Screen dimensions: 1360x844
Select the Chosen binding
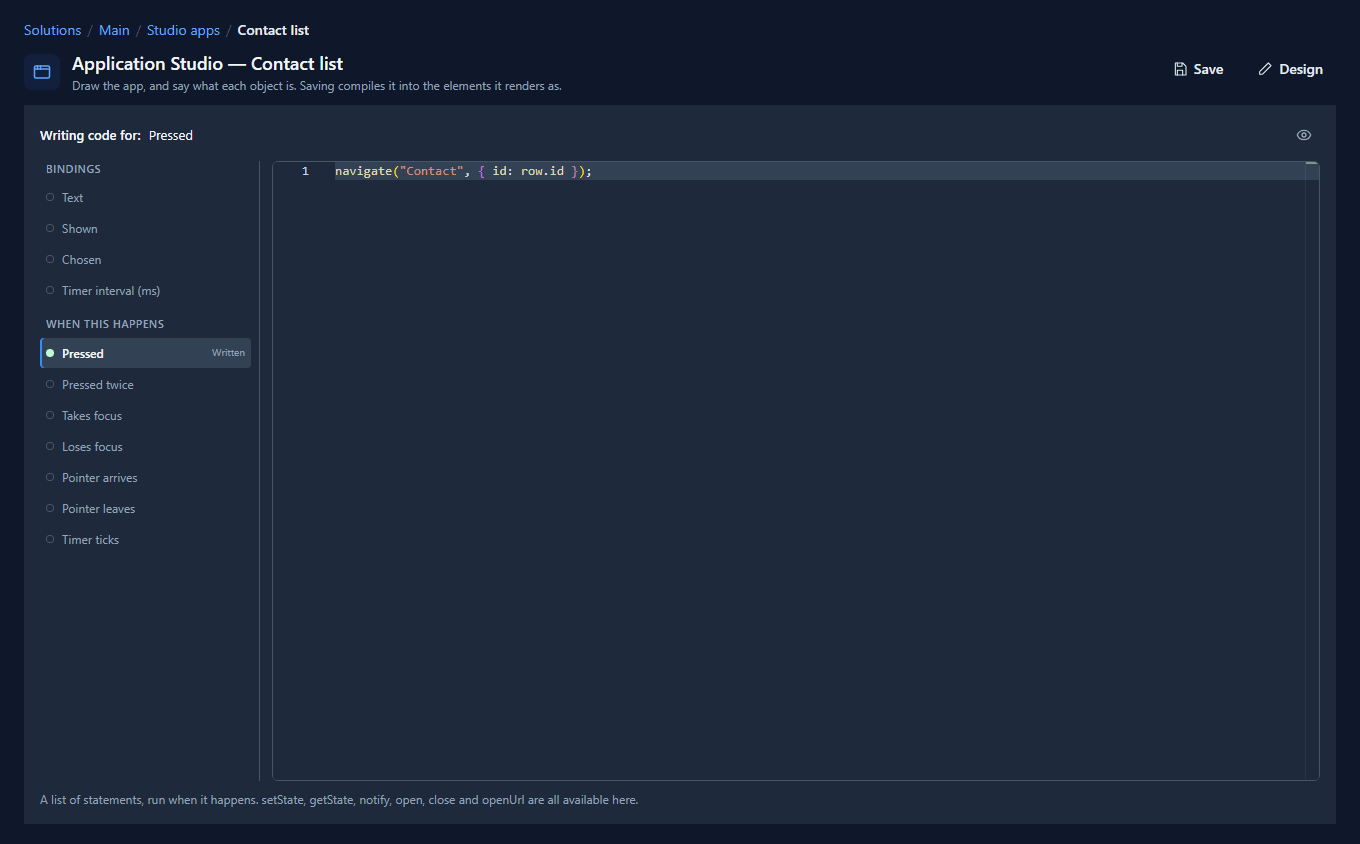(145, 260)
